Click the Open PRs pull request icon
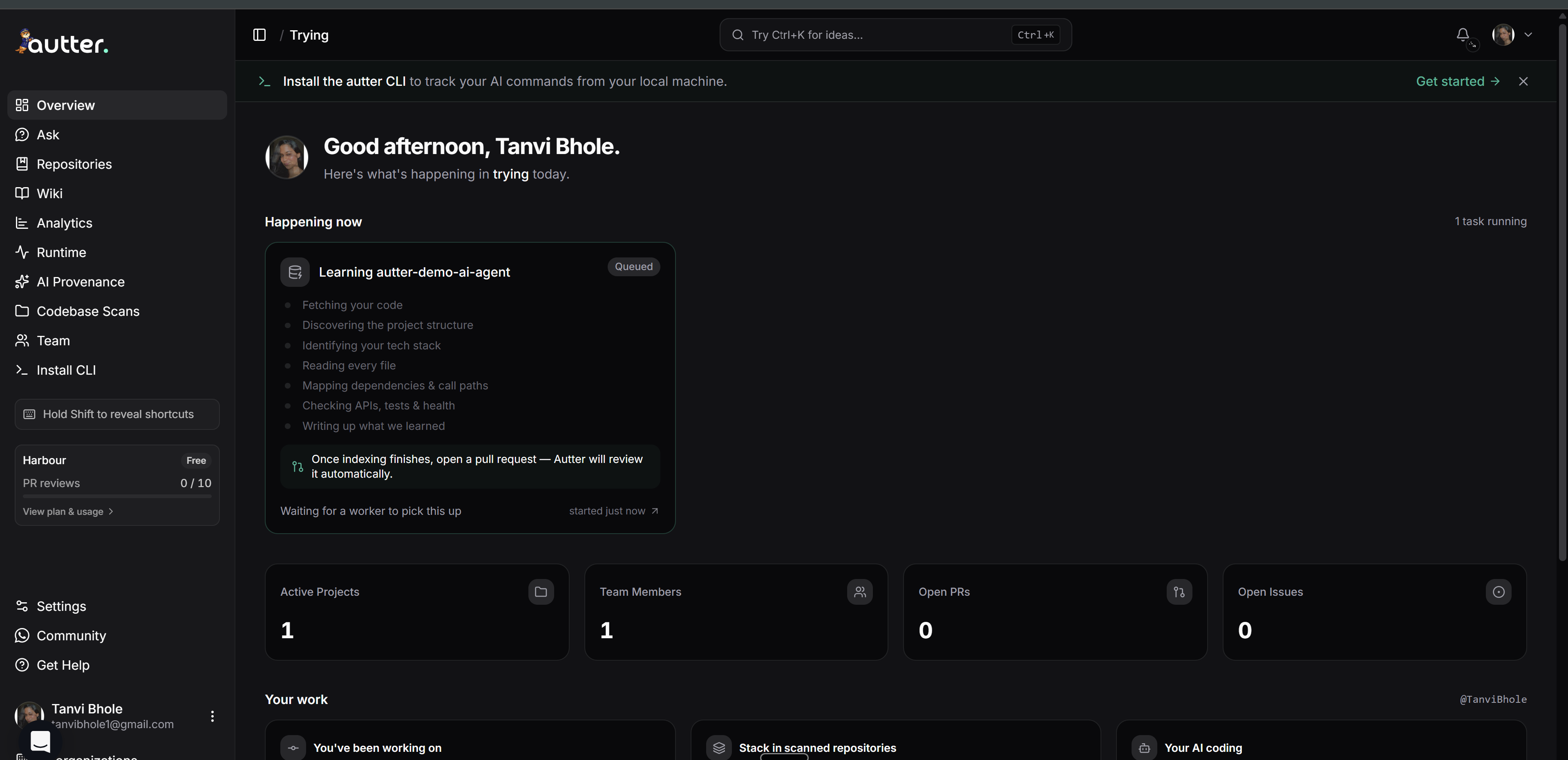The image size is (1568, 760). click(1179, 592)
